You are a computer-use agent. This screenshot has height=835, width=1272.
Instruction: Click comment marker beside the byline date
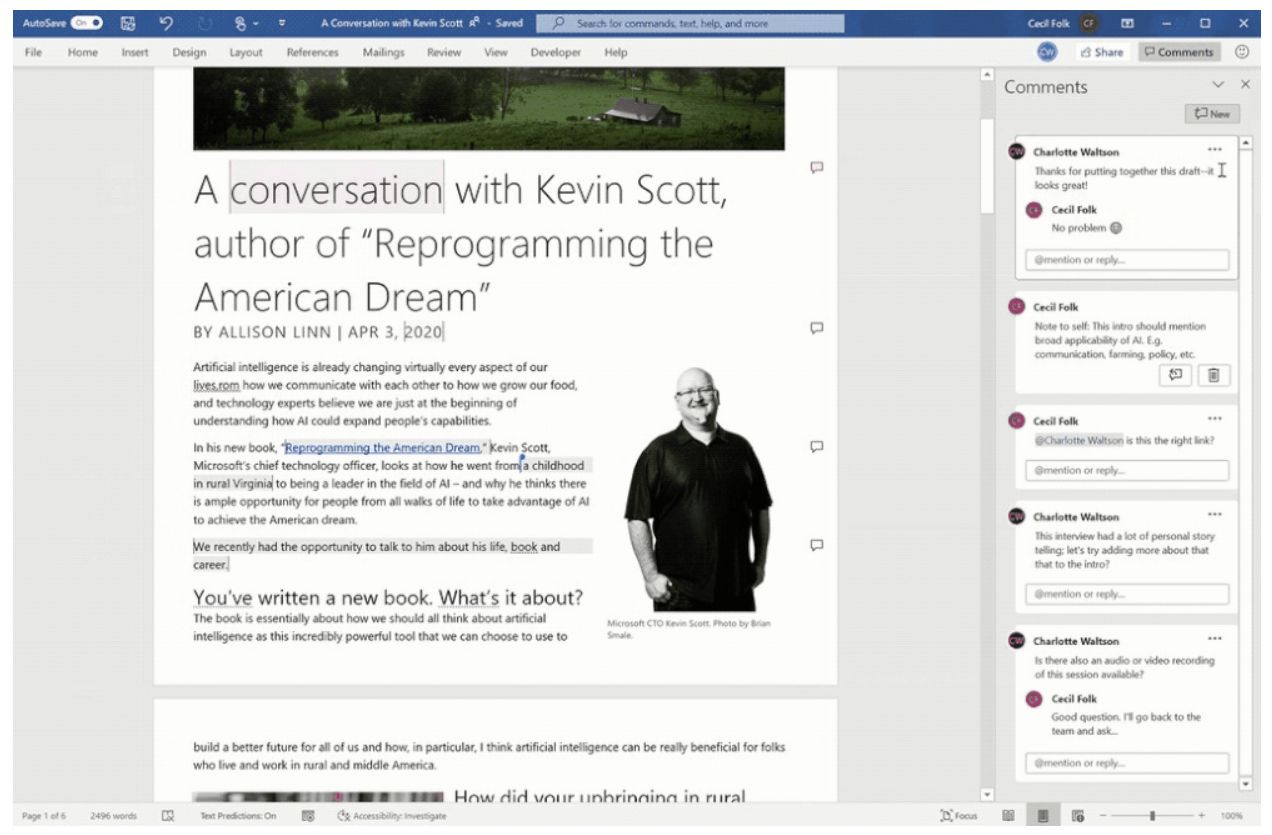tap(816, 327)
